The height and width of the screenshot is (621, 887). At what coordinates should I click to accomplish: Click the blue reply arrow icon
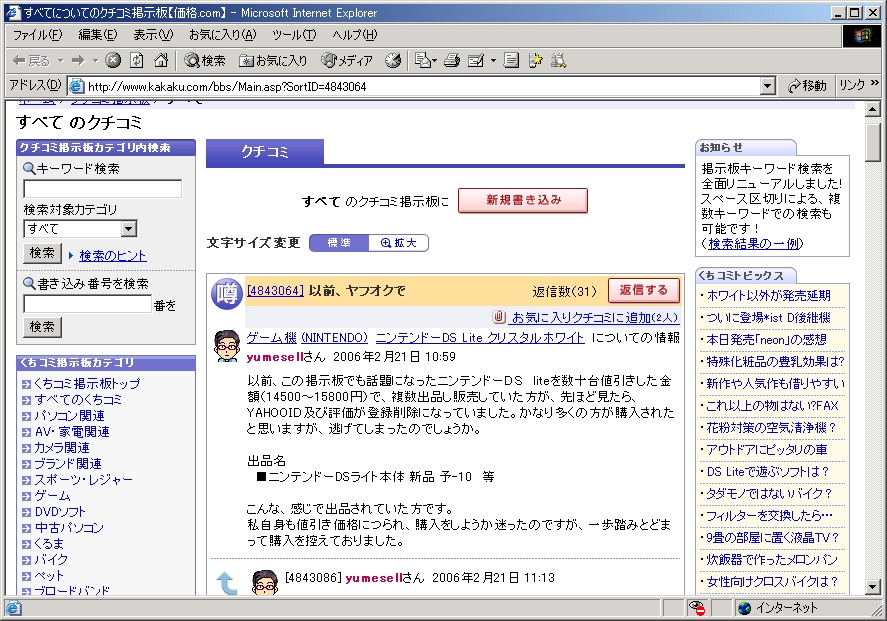tap(227, 583)
